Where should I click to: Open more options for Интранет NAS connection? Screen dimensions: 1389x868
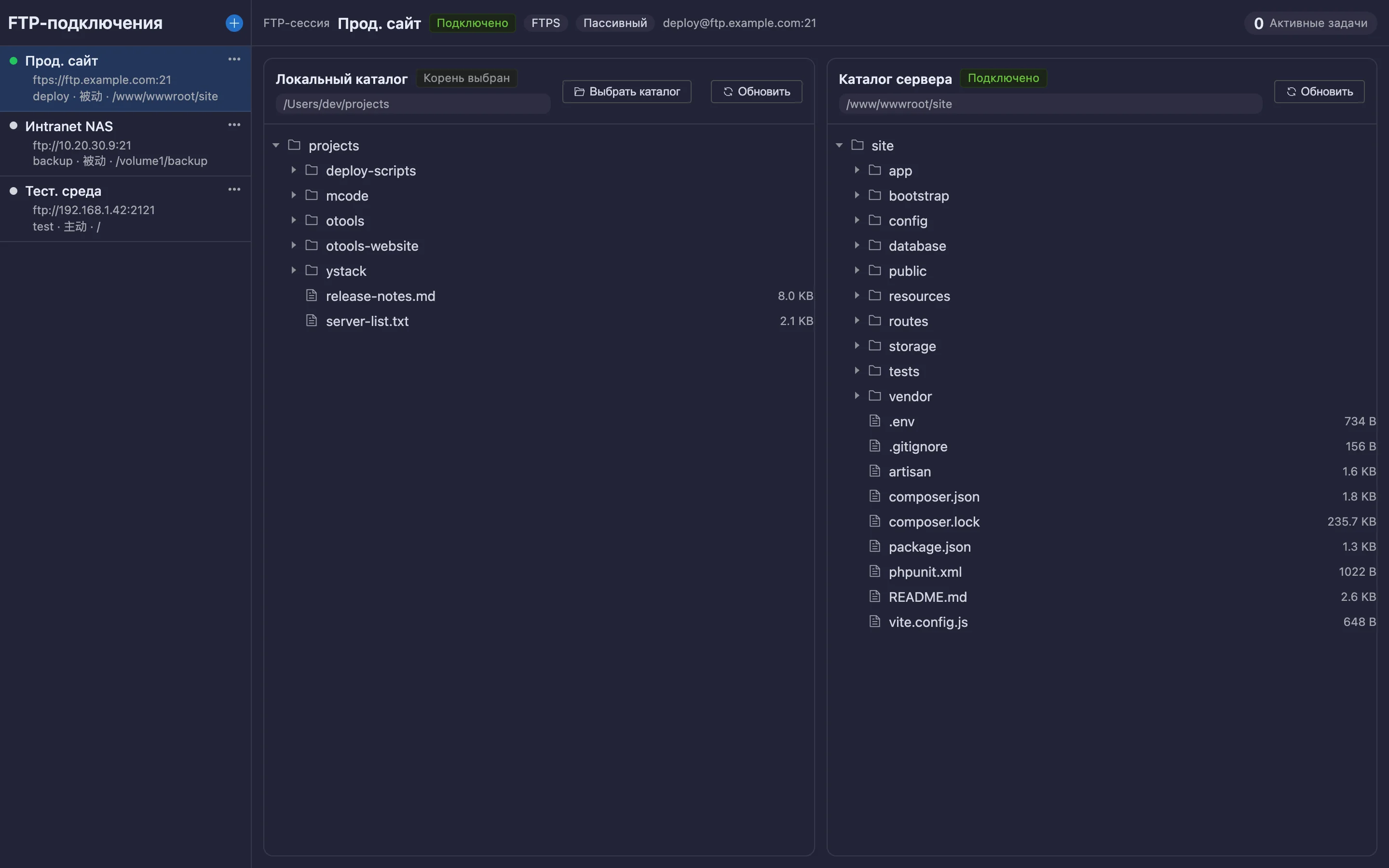coord(234,124)
